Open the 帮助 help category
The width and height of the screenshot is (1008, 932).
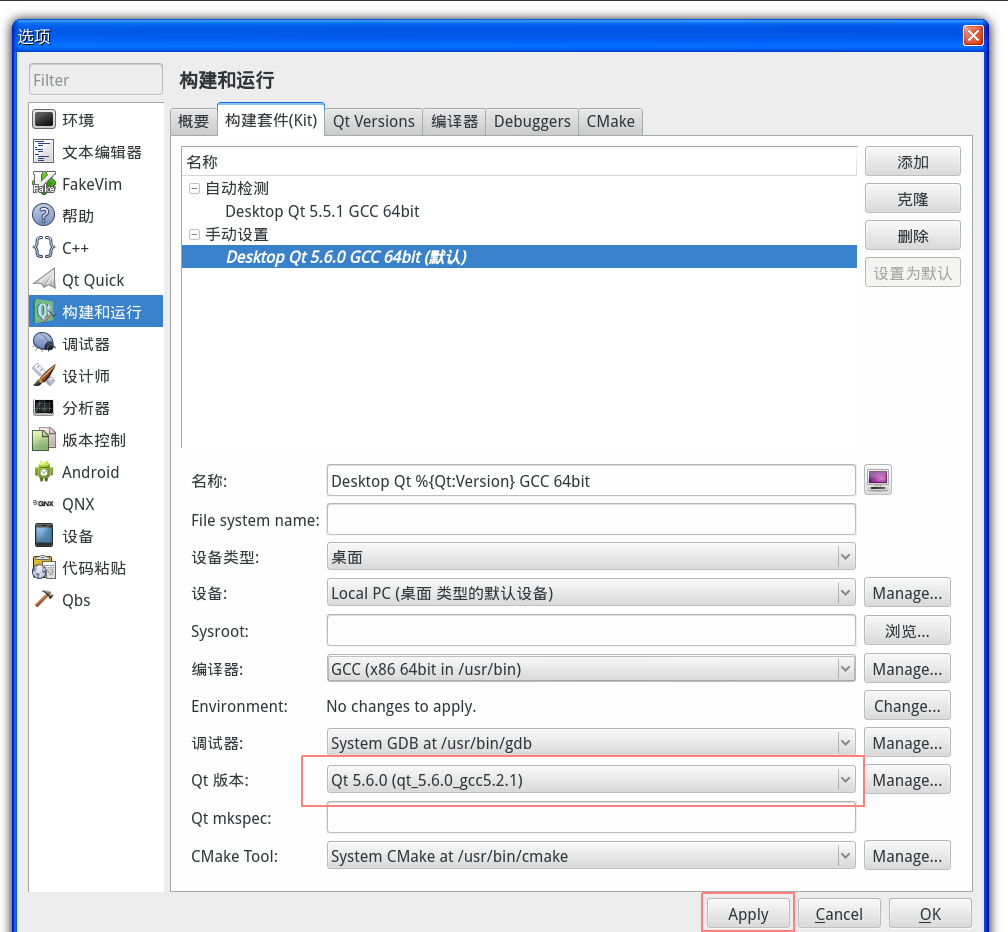(x=96, y=216)
